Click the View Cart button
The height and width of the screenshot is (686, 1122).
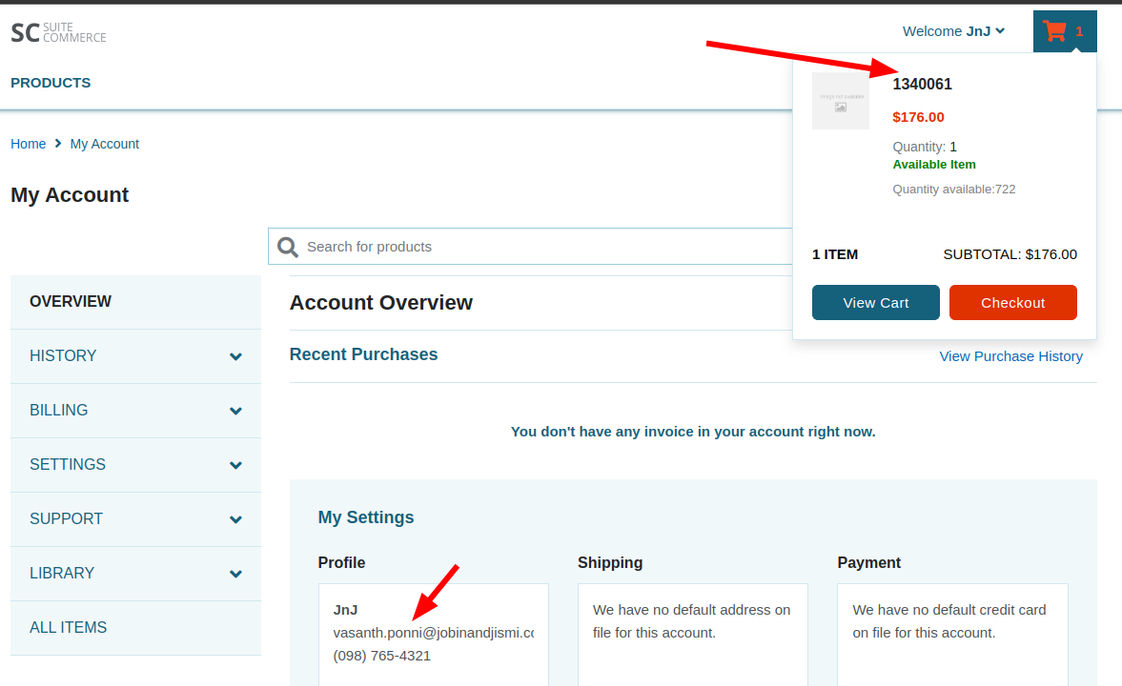point(875,303)
